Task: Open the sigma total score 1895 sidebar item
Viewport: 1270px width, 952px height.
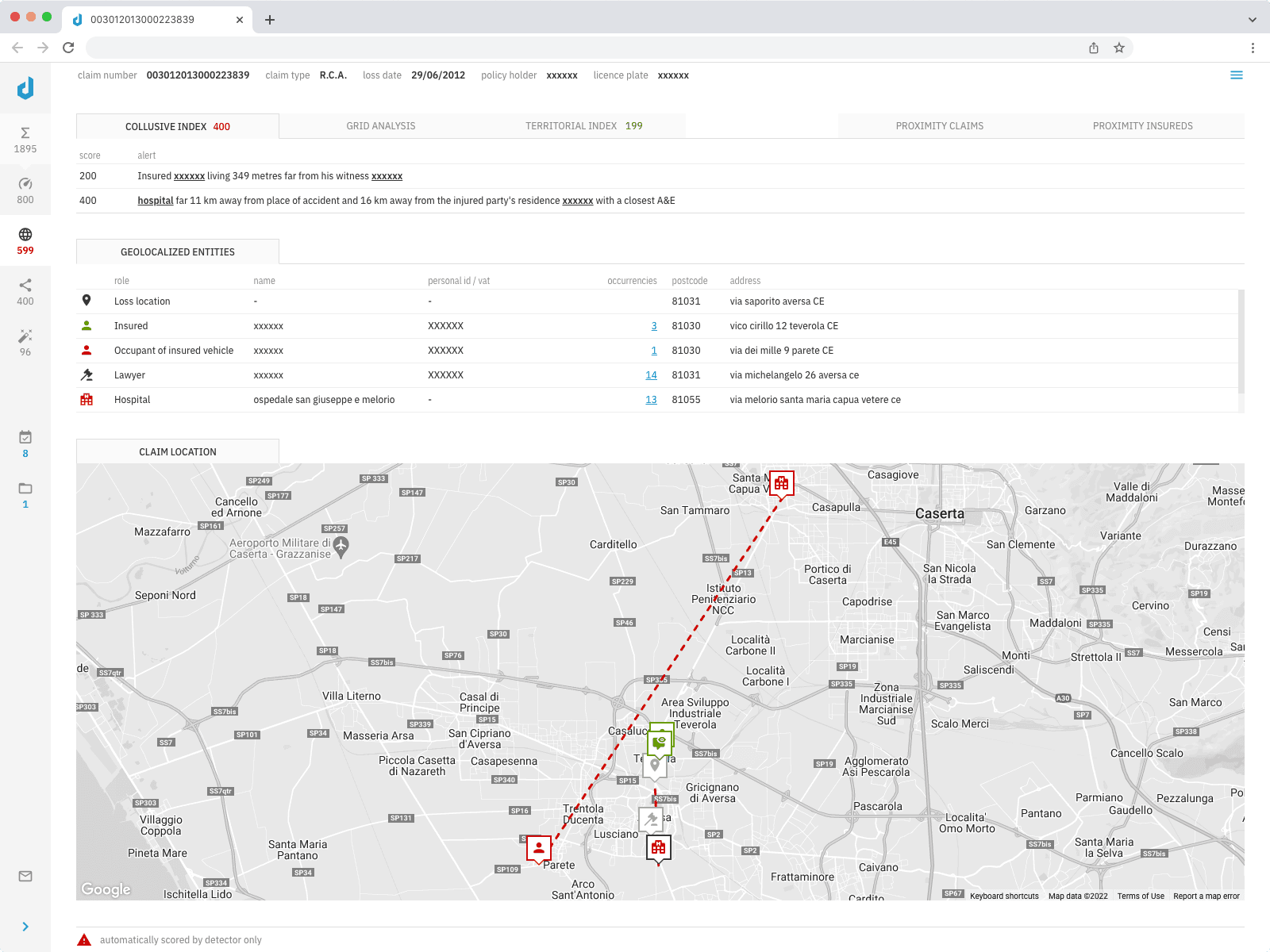Action: point(25,140)
